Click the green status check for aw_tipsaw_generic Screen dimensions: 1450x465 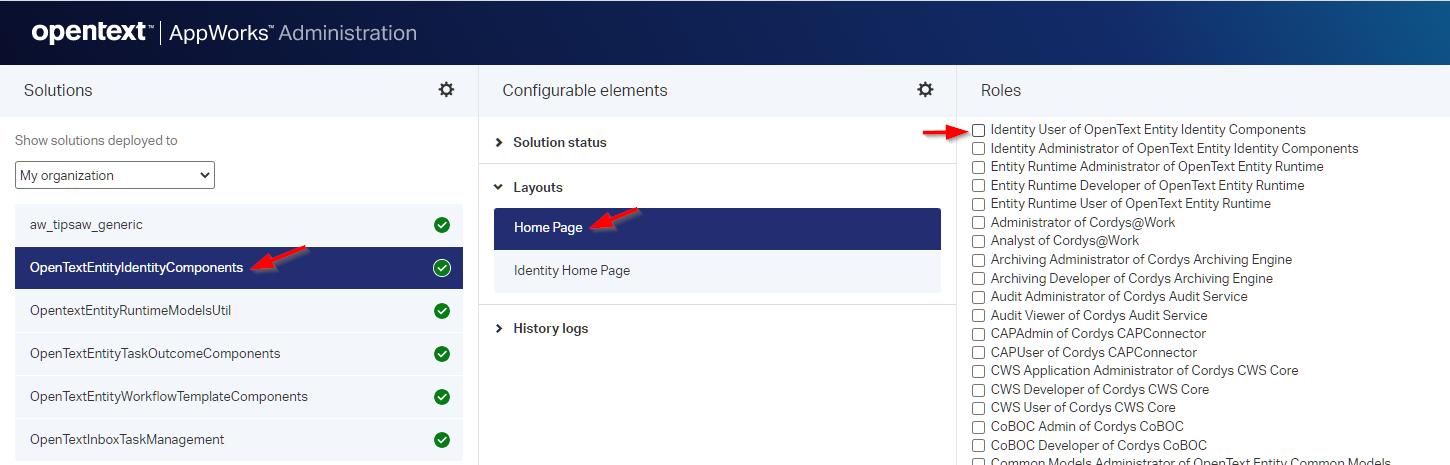[x=442, y=225]
